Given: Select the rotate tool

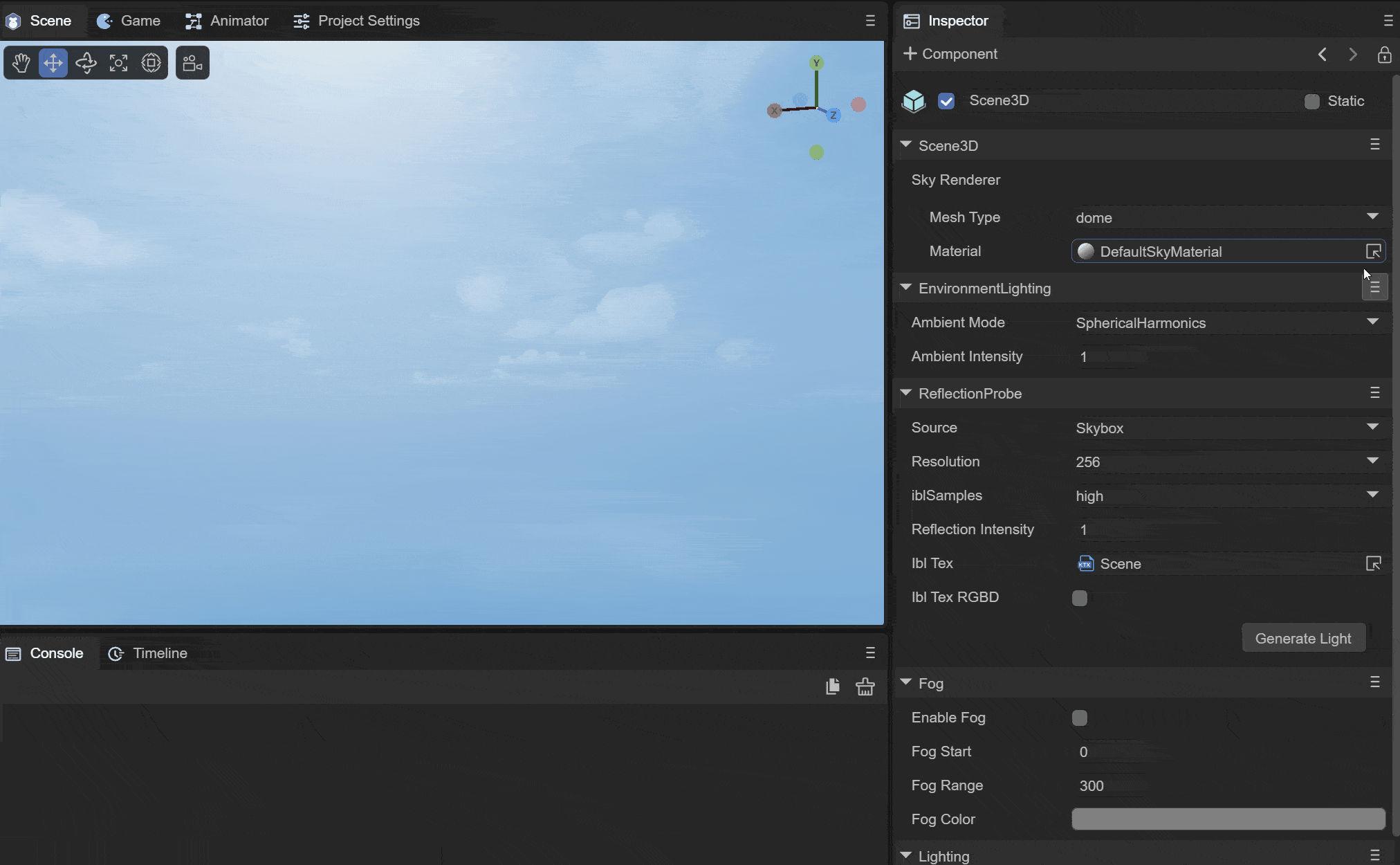Looking at the screenshot, I should pyautogui.click(x=86, y=63).
